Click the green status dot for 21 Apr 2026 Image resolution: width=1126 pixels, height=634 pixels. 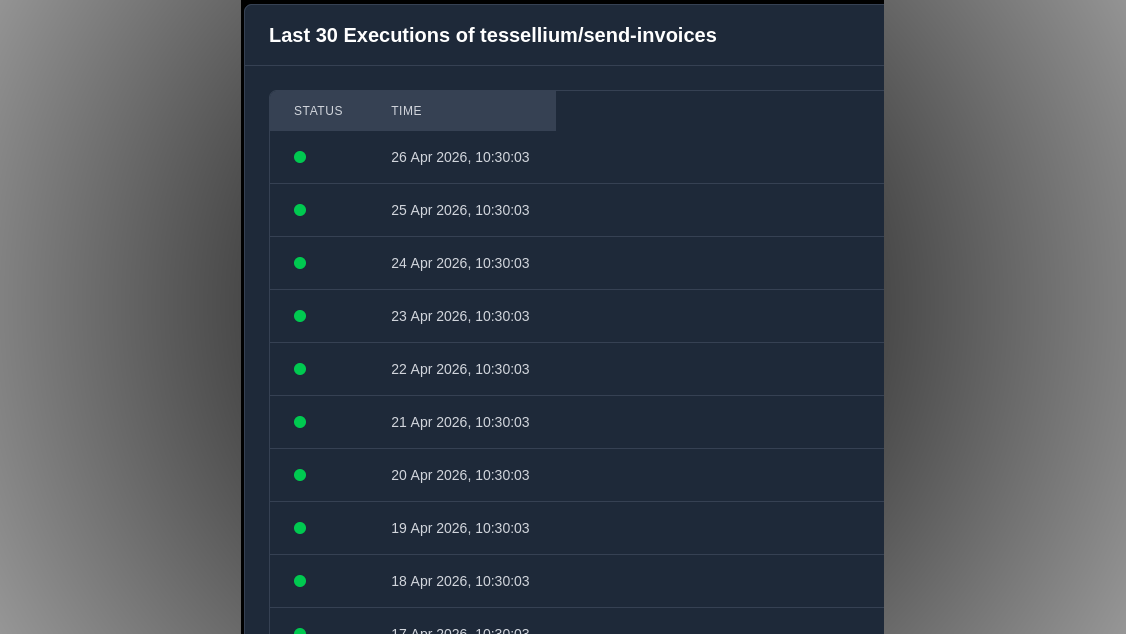point(300,422)
